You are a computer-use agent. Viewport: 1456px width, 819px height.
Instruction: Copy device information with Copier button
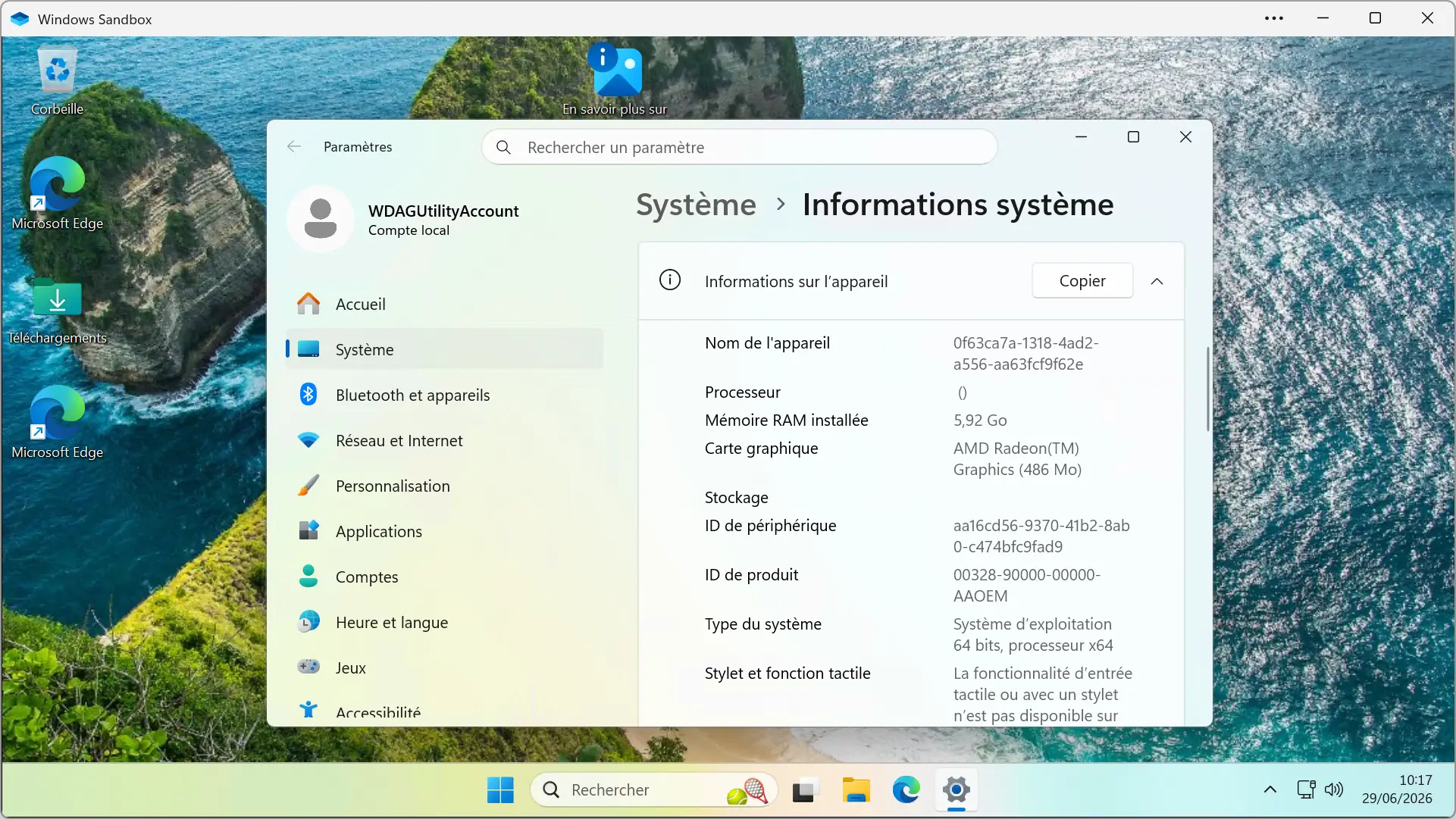[1082, 281]
